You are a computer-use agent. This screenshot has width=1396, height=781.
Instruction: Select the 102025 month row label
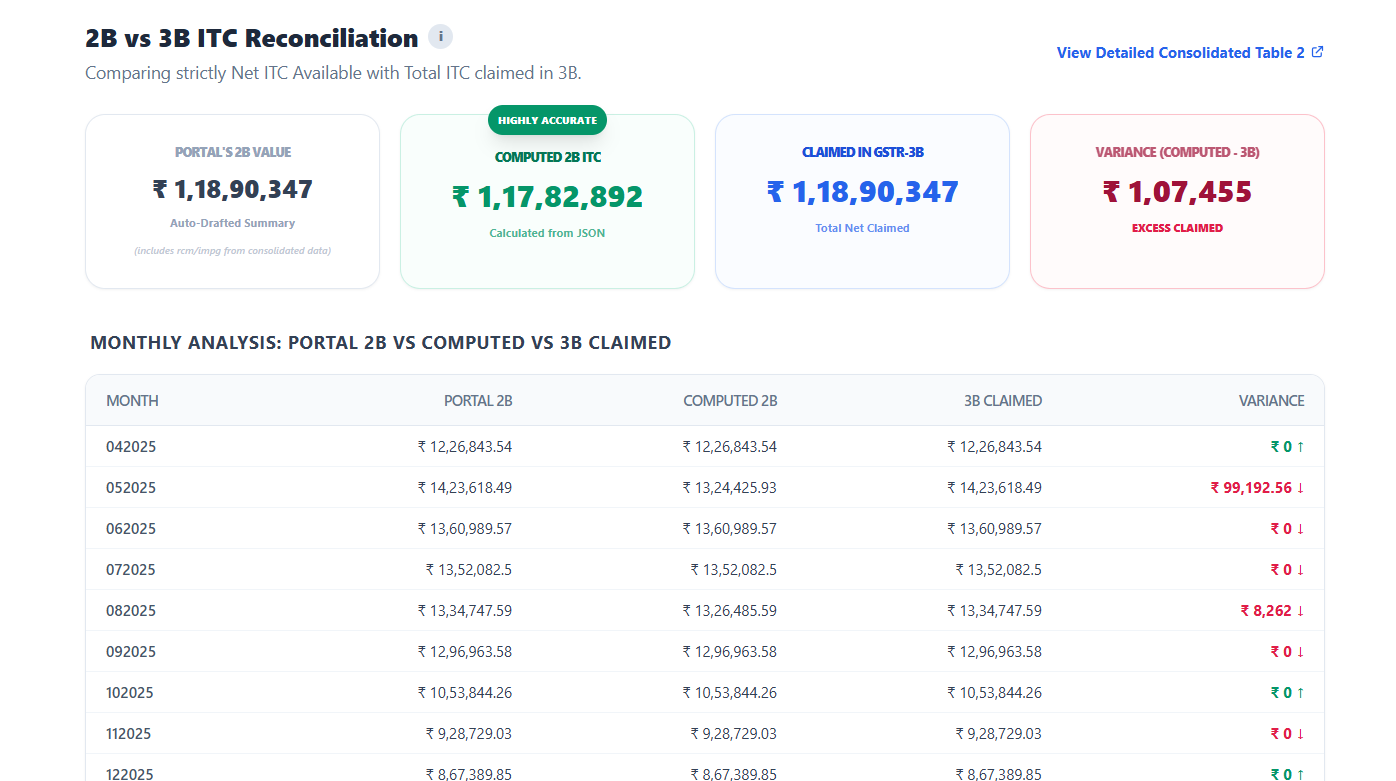coord(131,692)
